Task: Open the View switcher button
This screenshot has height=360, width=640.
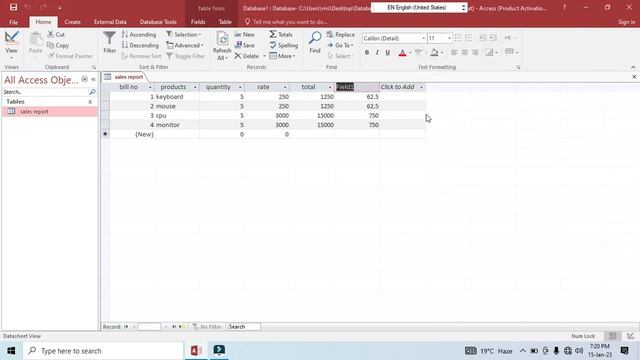Action: point(11,45)
